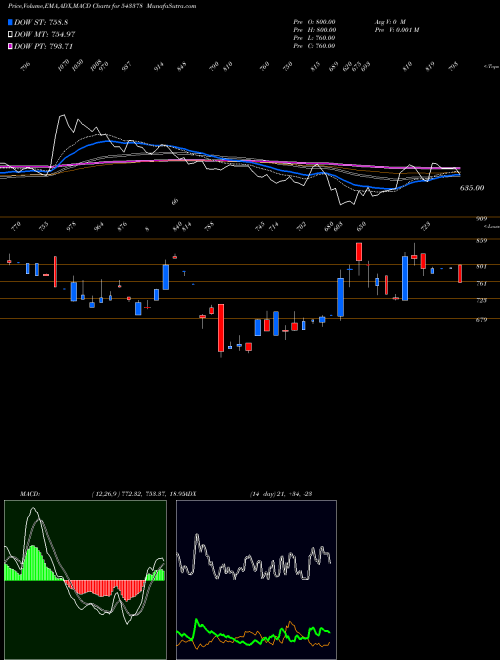Viewport: 500px width, 660px height.
Task: Open the dark blue ADX indicator panel
Action: (x=256, y=580)
